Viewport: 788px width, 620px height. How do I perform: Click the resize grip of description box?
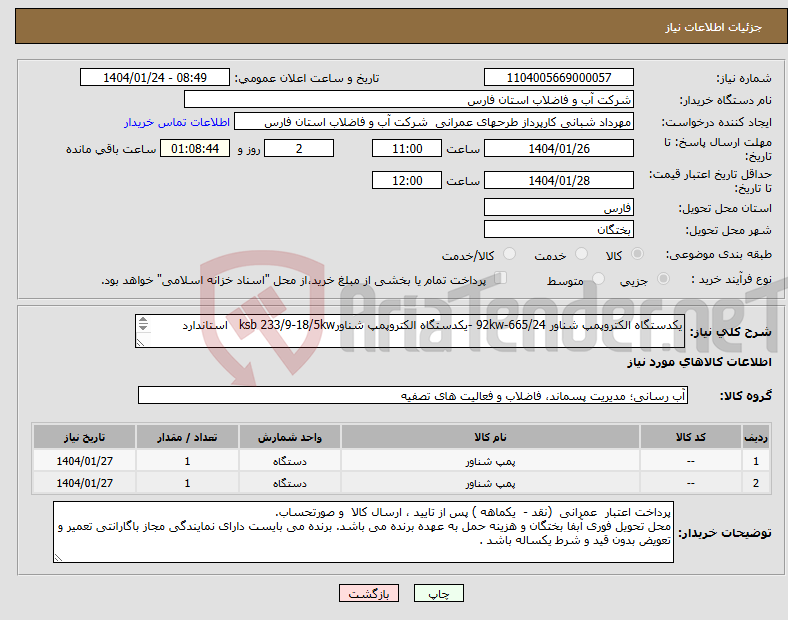pyautogui.click(x=140, y=343)
